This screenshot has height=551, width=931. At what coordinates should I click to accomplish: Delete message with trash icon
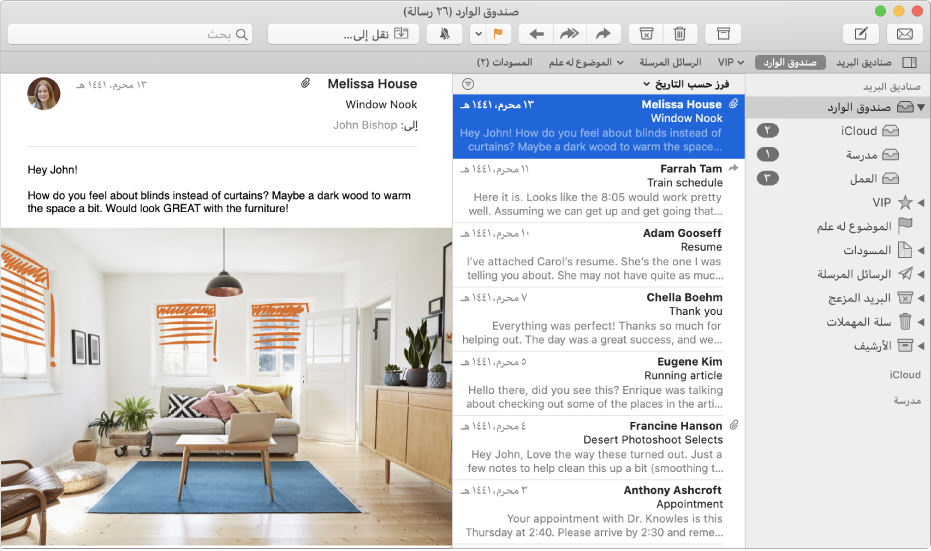pos(680,34)
